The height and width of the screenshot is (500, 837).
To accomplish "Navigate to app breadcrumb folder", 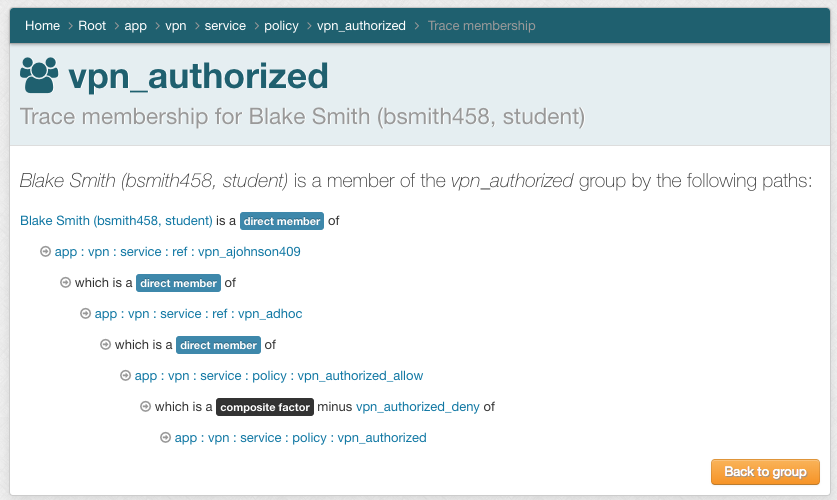I will point(135,26).
